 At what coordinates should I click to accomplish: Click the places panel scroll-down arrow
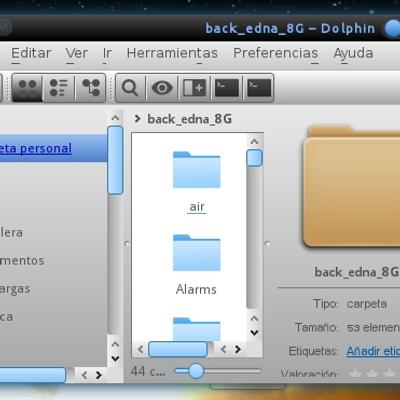(x=115, y=359)
